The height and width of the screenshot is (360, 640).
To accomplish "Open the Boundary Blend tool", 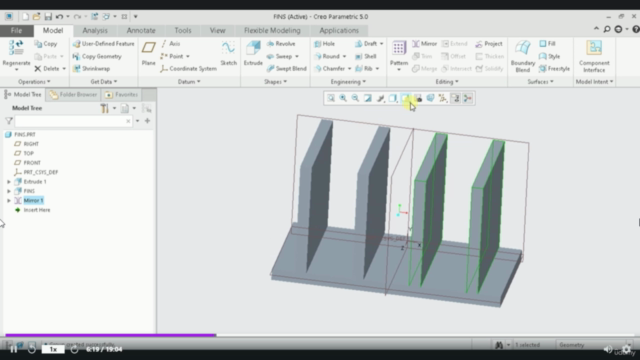I will (x=522, y=56).
